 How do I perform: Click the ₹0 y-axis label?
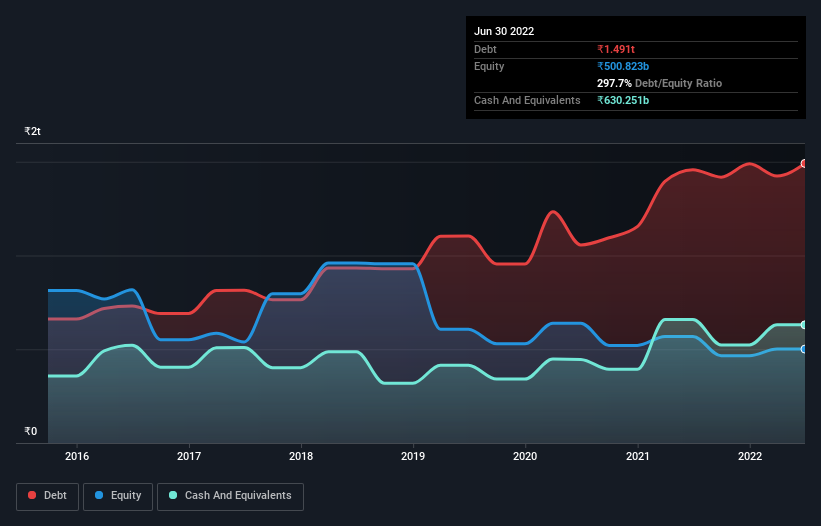(x=31, y=431)
